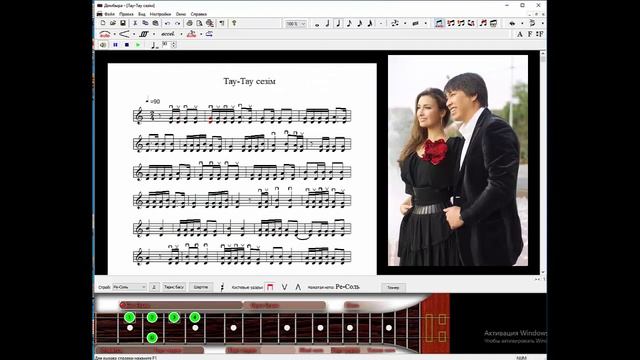Open the Окно menu
This screenshot has height=360, width=640.
(x=181, y=14)
